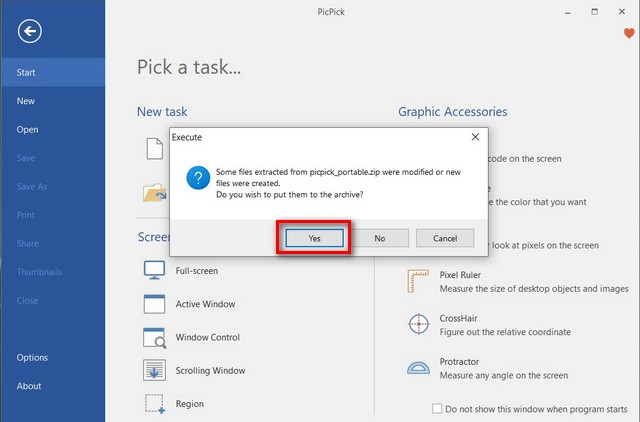Click the 'Graphic Accessories' heading
The image size is (640, 422).
point(453,112)
